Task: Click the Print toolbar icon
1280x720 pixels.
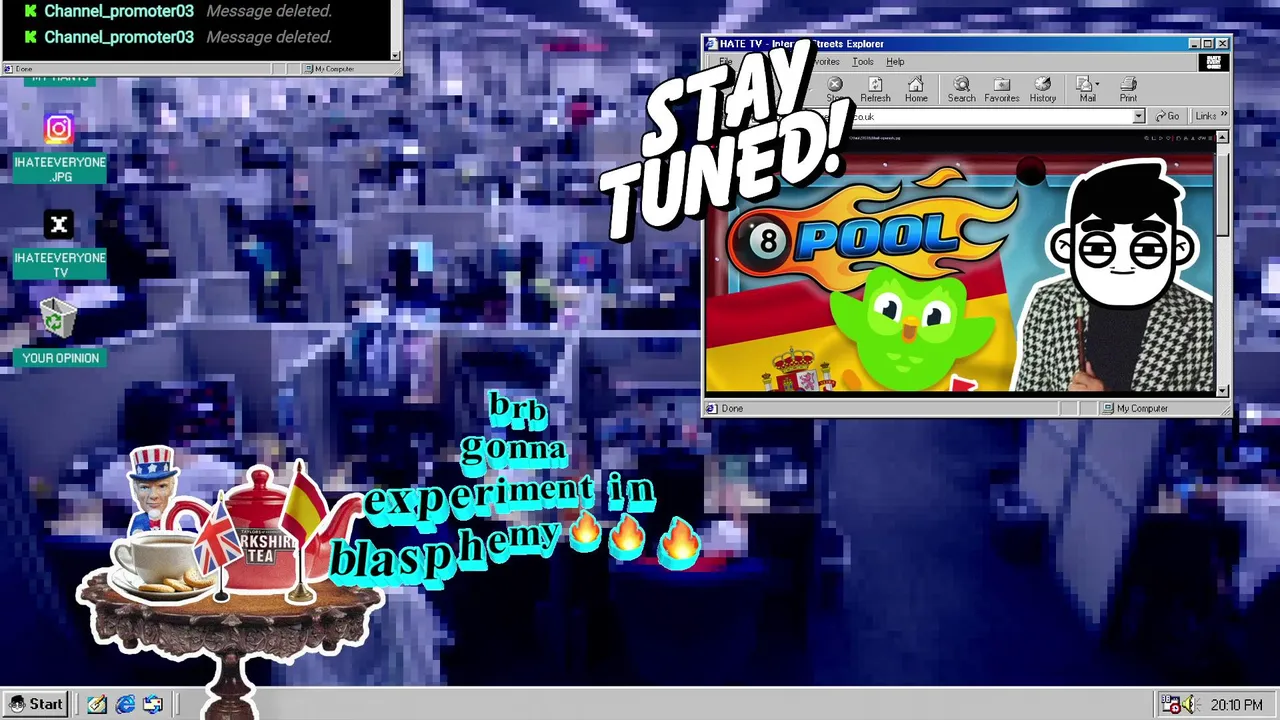Action: pyautogui.click(x=1128, y=89)
